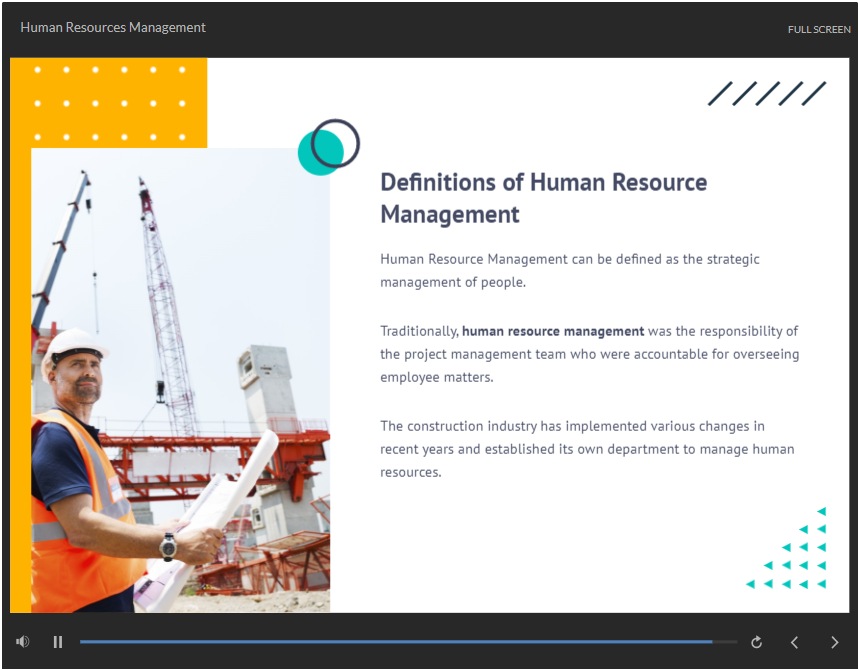Click the bolded human resource management text

click(x=553, y=331)
